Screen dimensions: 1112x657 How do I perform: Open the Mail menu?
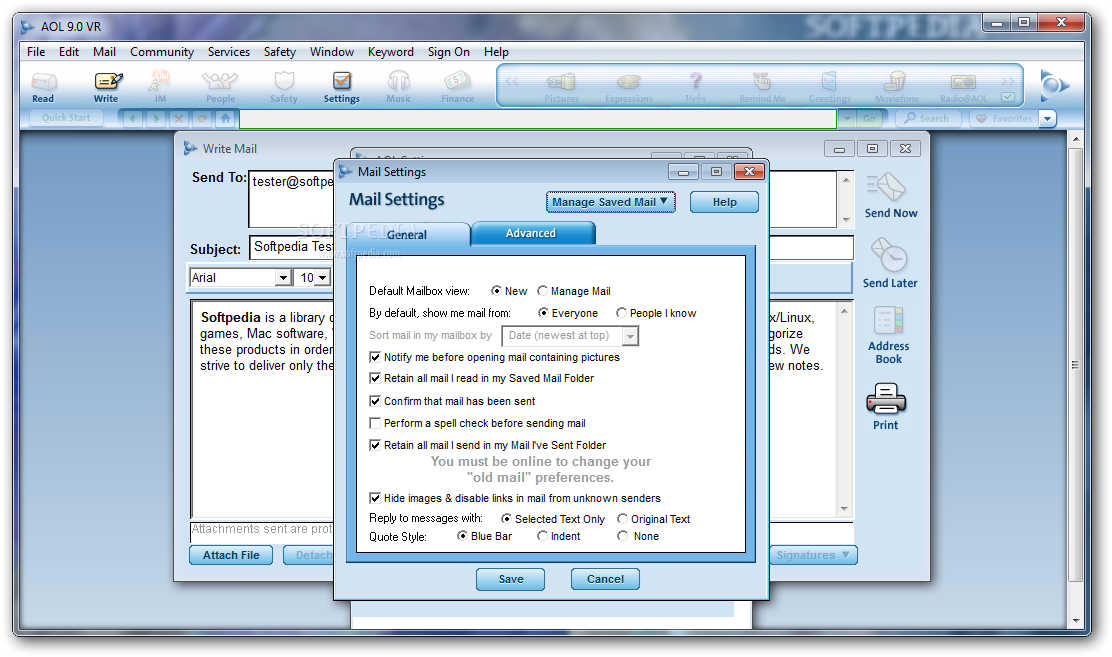click(x=104, y=52)
